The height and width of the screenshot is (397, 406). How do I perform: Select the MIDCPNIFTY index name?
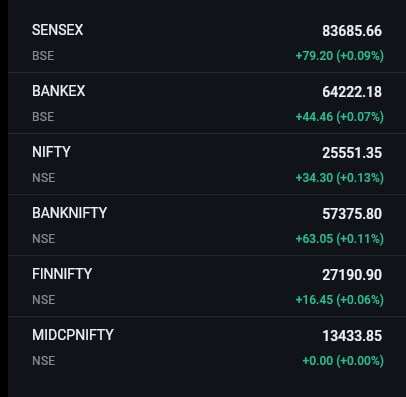pyautogui.click(x=73, y=335)
